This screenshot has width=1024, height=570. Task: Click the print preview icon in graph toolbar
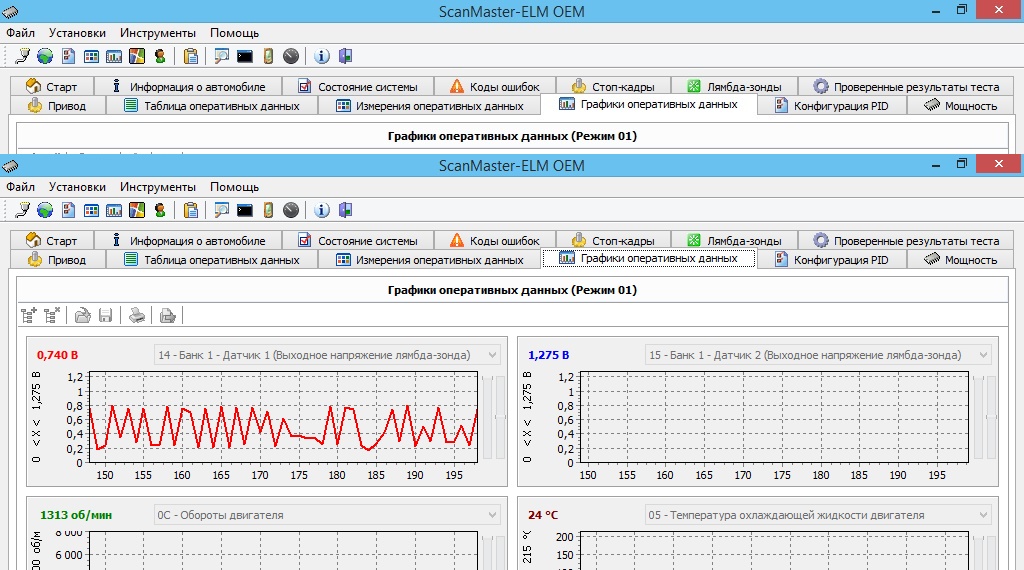click(168, 315)
